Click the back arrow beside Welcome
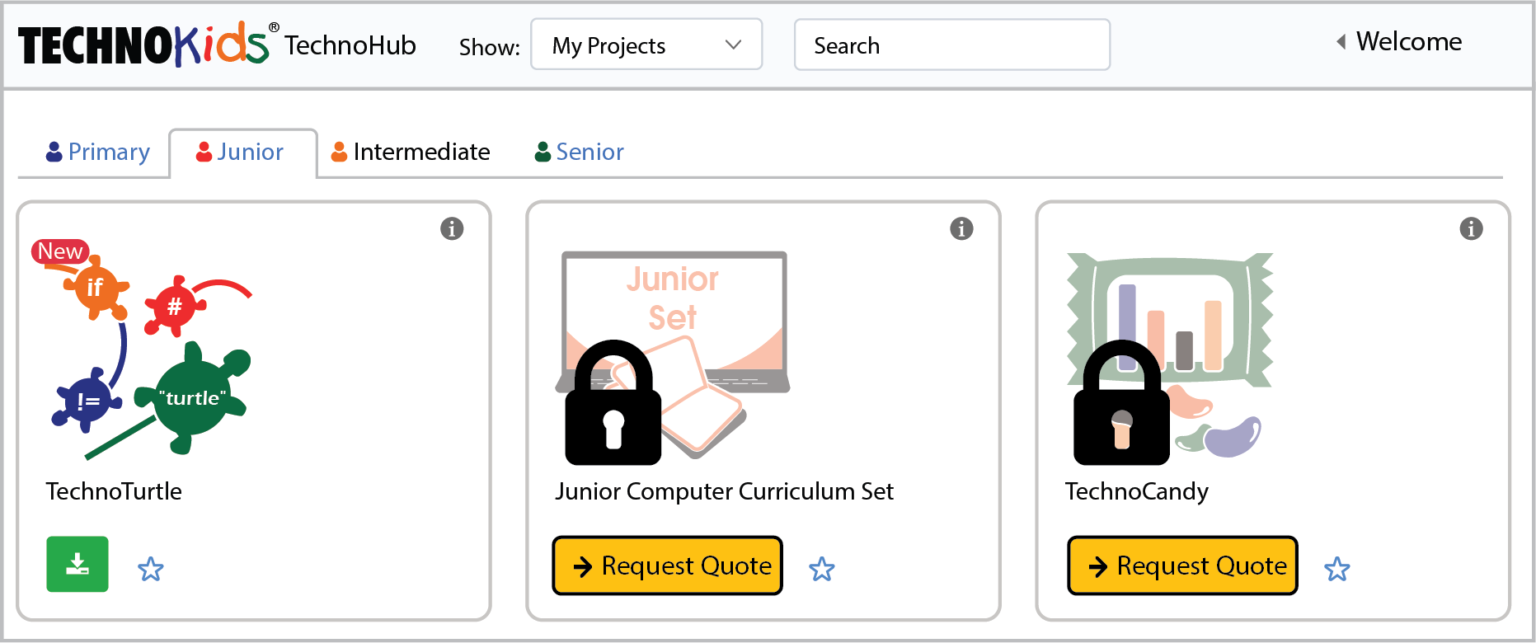This screenshot has height=643, width=1536. pos(1340,41)
